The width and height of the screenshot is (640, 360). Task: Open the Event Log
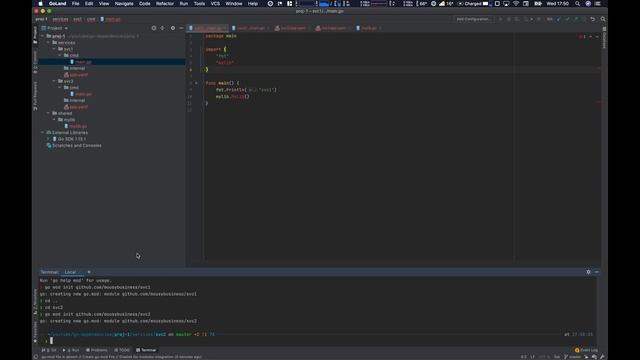click(586, 350)
